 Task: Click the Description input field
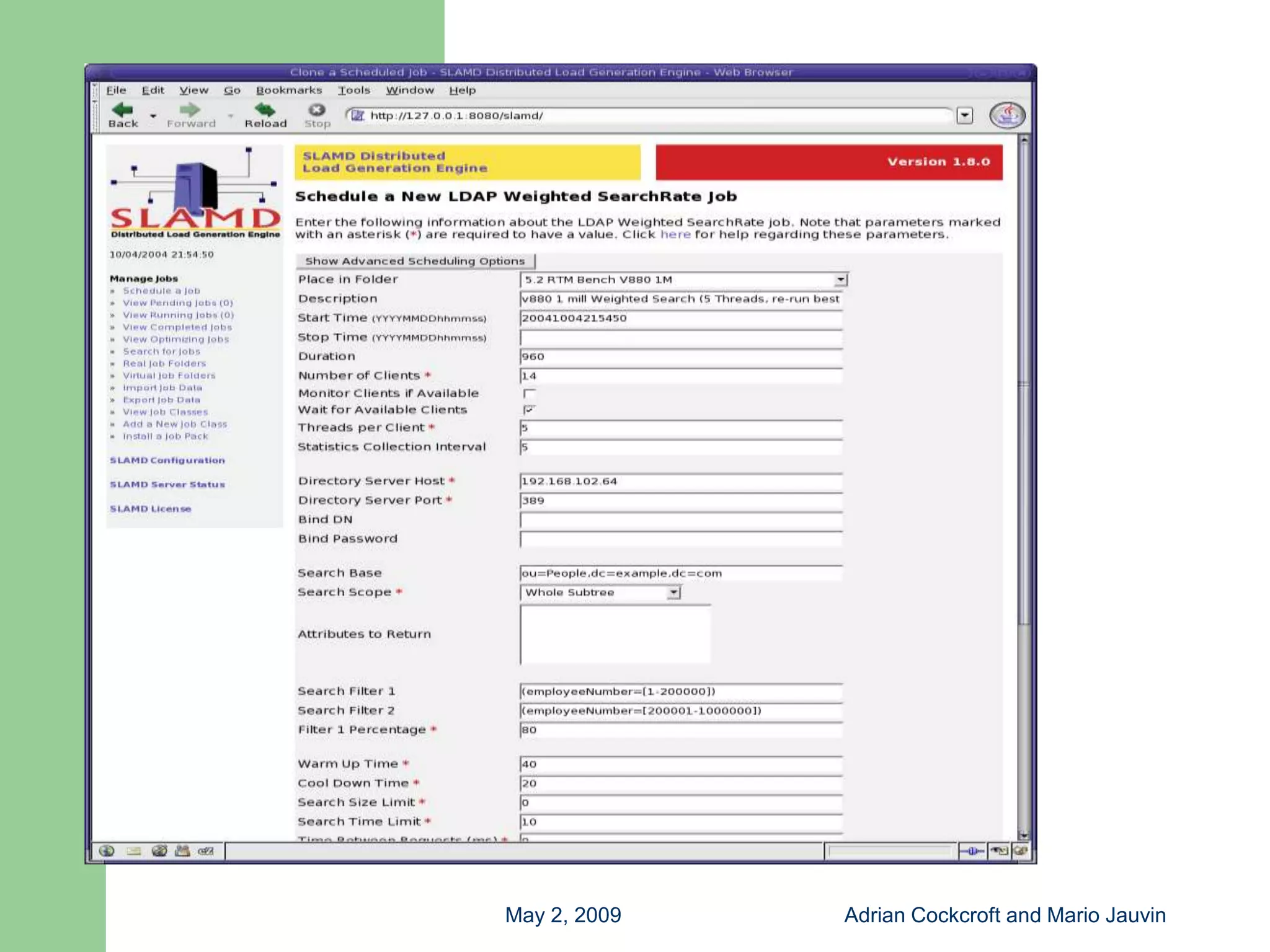click(681, 299)
